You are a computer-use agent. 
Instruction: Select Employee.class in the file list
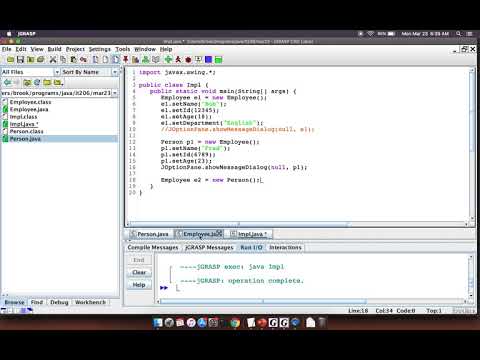(30, 102)
